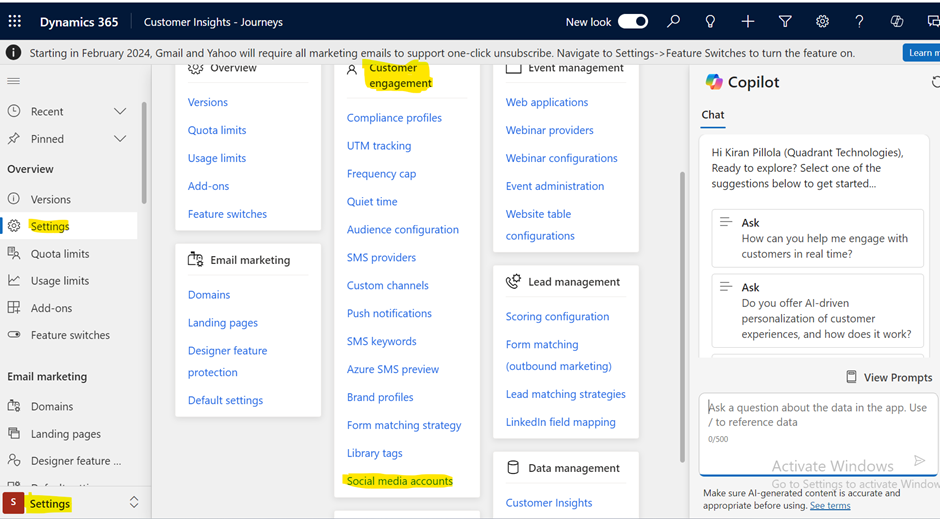This screenshot has width=940, height=519.
Task: Click the Add-ons grid icon in sidebar
Action: (14, 307)
